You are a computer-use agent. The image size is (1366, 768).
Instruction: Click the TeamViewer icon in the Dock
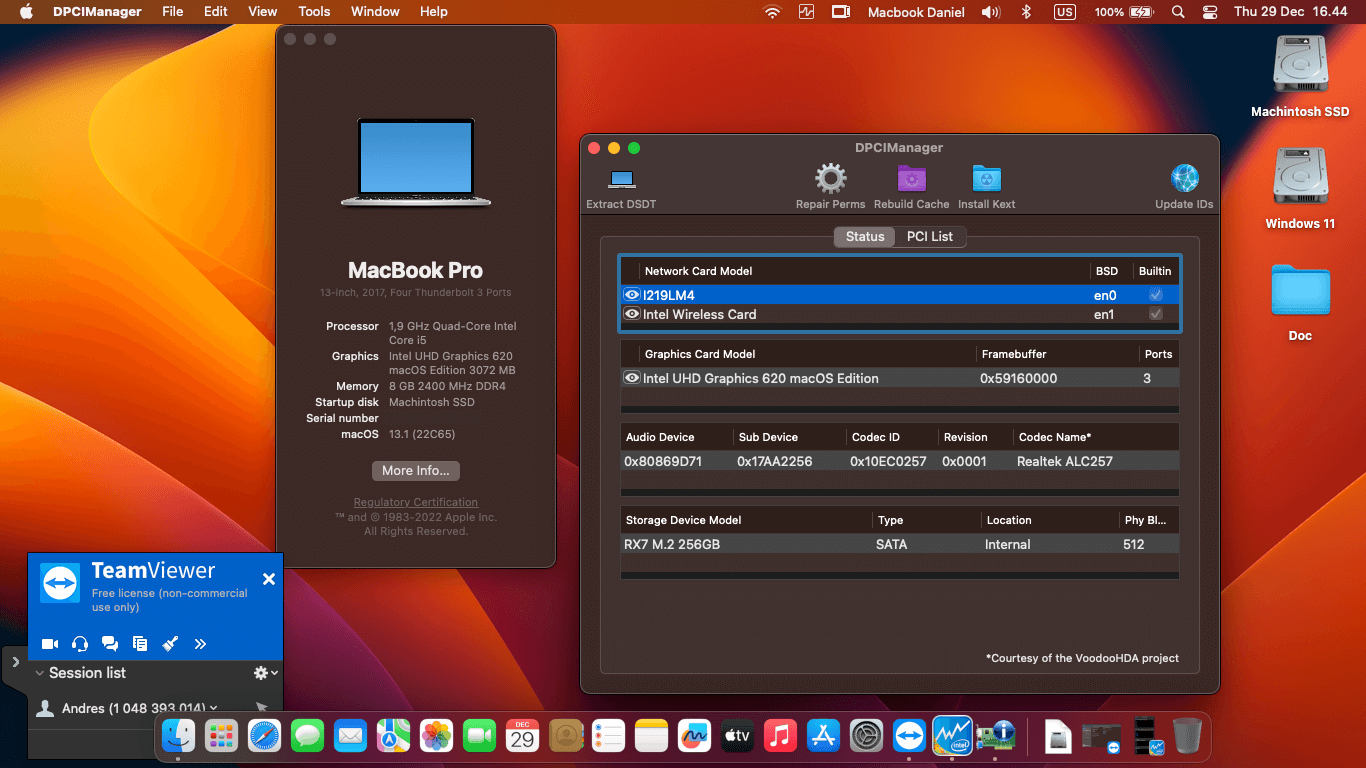click(909, 736)
